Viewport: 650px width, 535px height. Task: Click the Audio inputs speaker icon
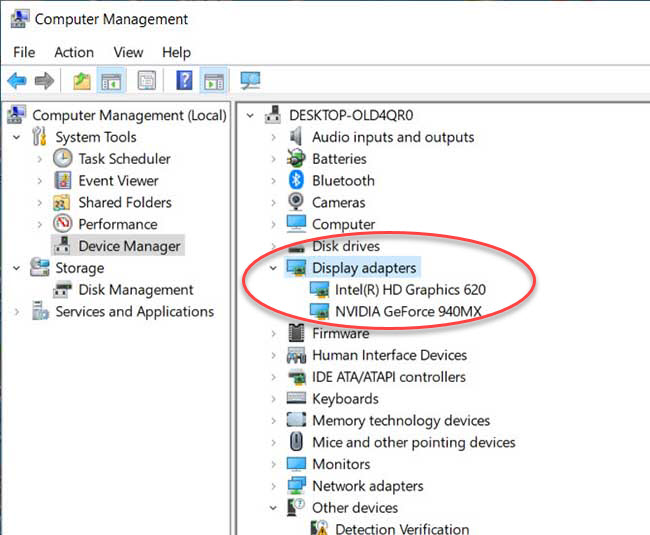(296, 137)
